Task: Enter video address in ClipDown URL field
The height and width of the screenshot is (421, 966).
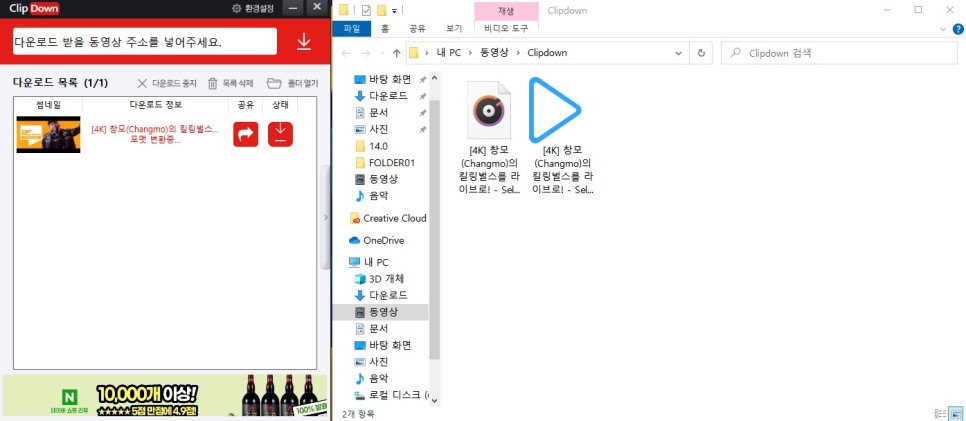Action: click(145, 42)
